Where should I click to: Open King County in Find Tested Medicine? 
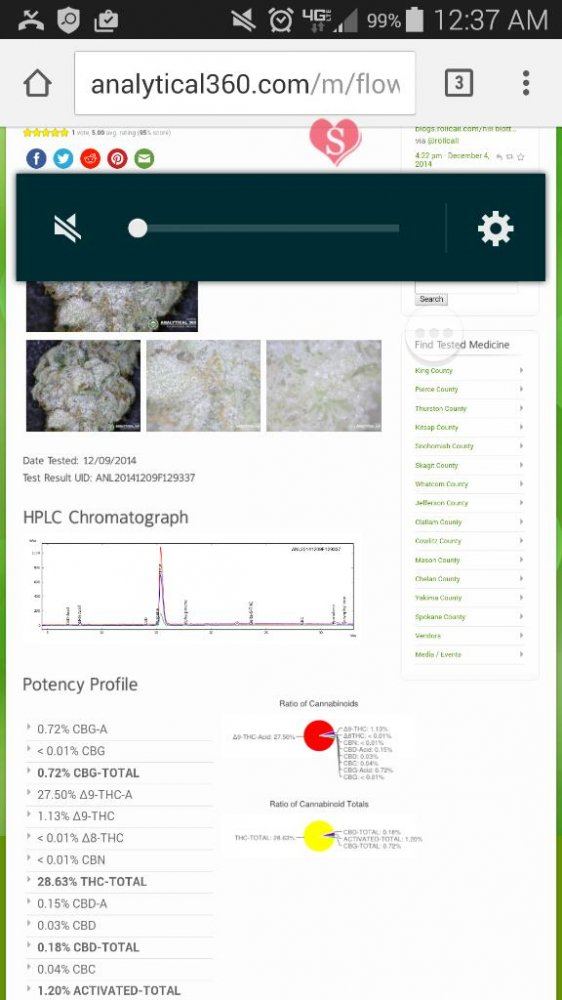point(470,371)
